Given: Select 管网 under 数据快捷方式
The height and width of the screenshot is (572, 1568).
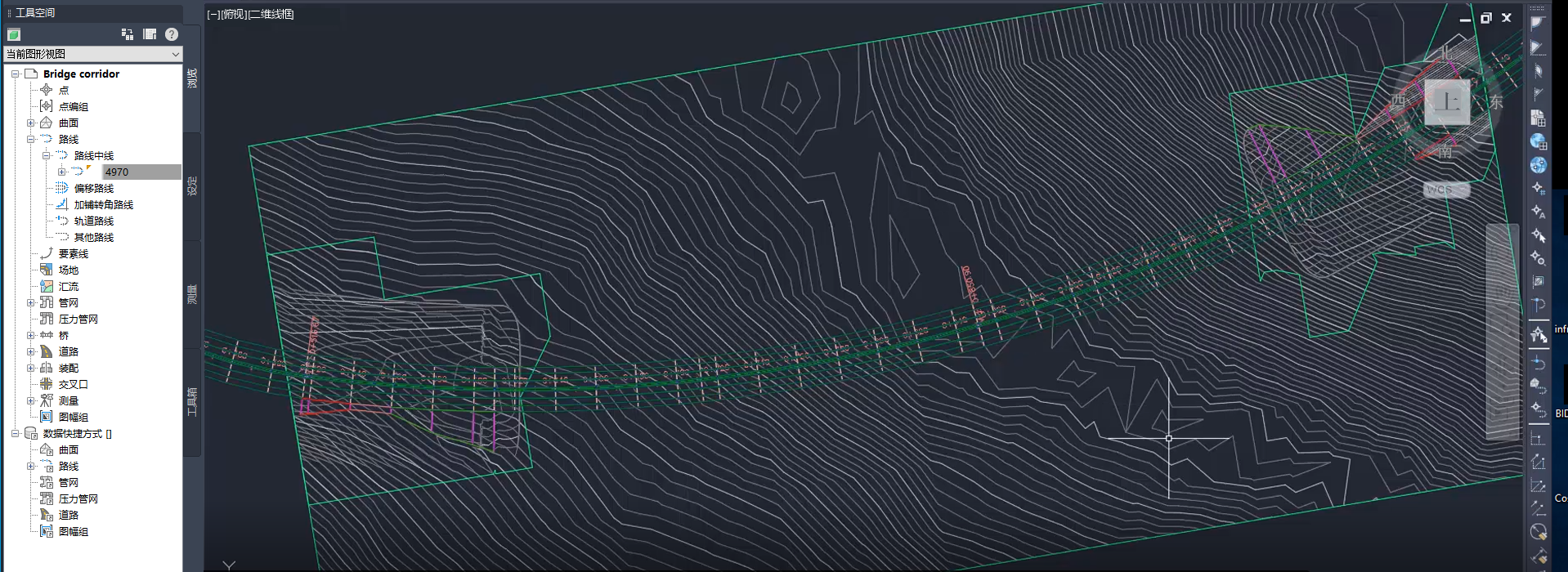Looking at the screenshot, I should point(69,482).
